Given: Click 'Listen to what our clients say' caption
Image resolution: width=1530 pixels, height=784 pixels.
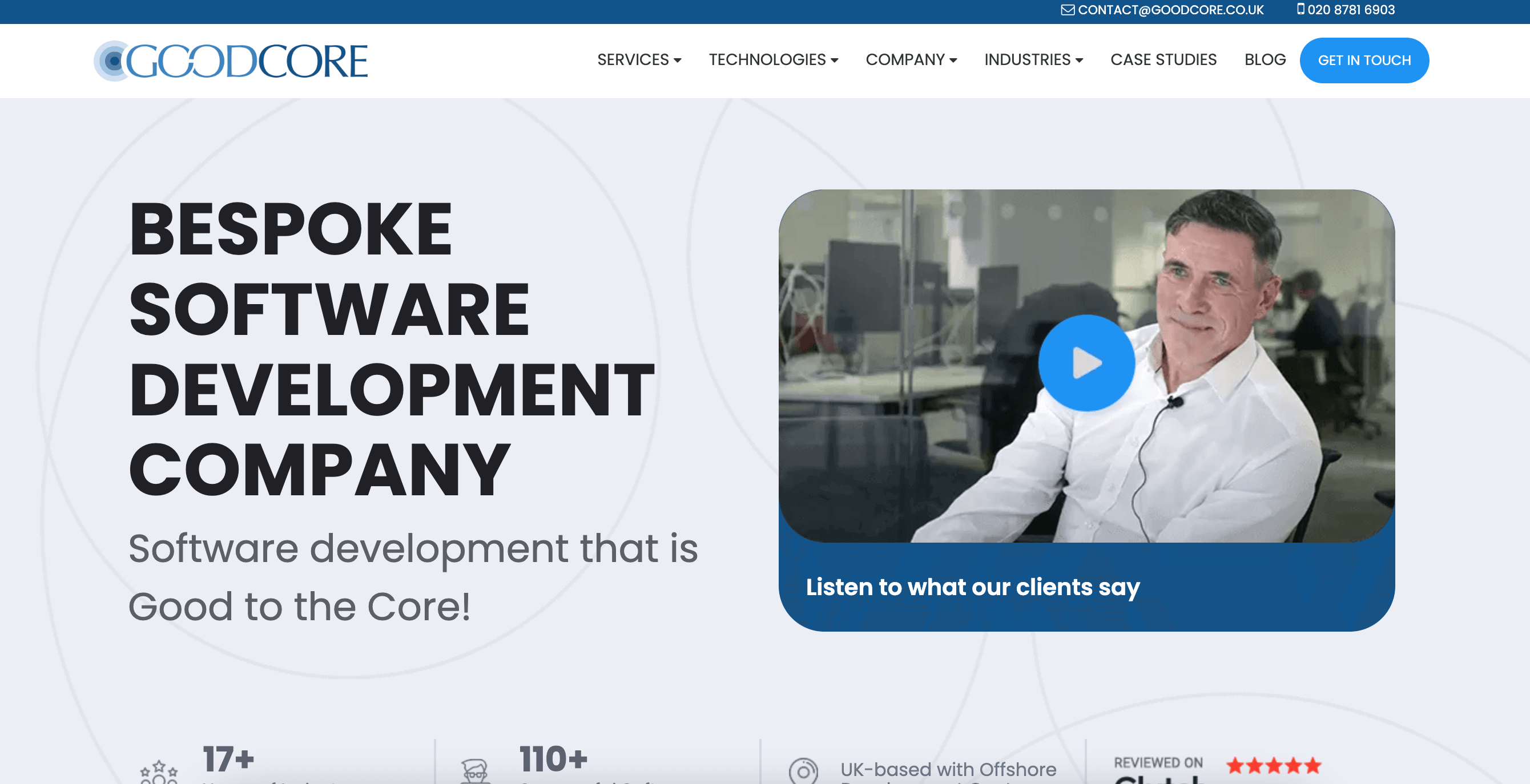Looking at the screenshot, I should [972, 587].
